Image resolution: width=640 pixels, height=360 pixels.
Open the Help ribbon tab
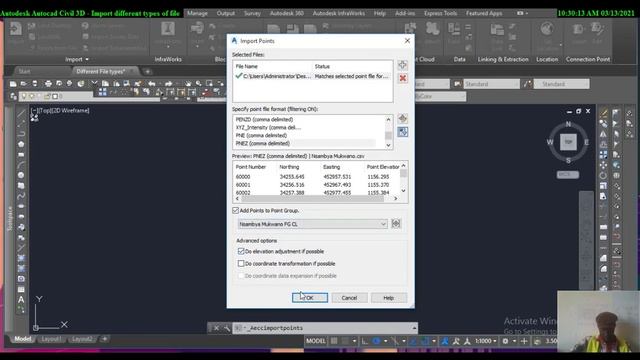coord(380,13)
